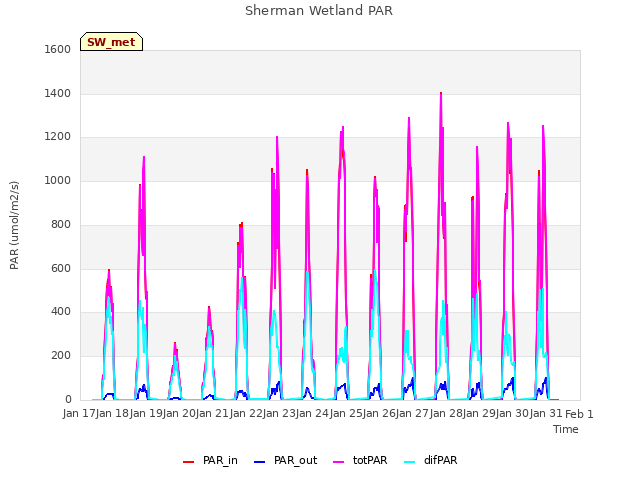
Task: Click the Jan 18 totPAR peak near 600
Action: point(109,271)
